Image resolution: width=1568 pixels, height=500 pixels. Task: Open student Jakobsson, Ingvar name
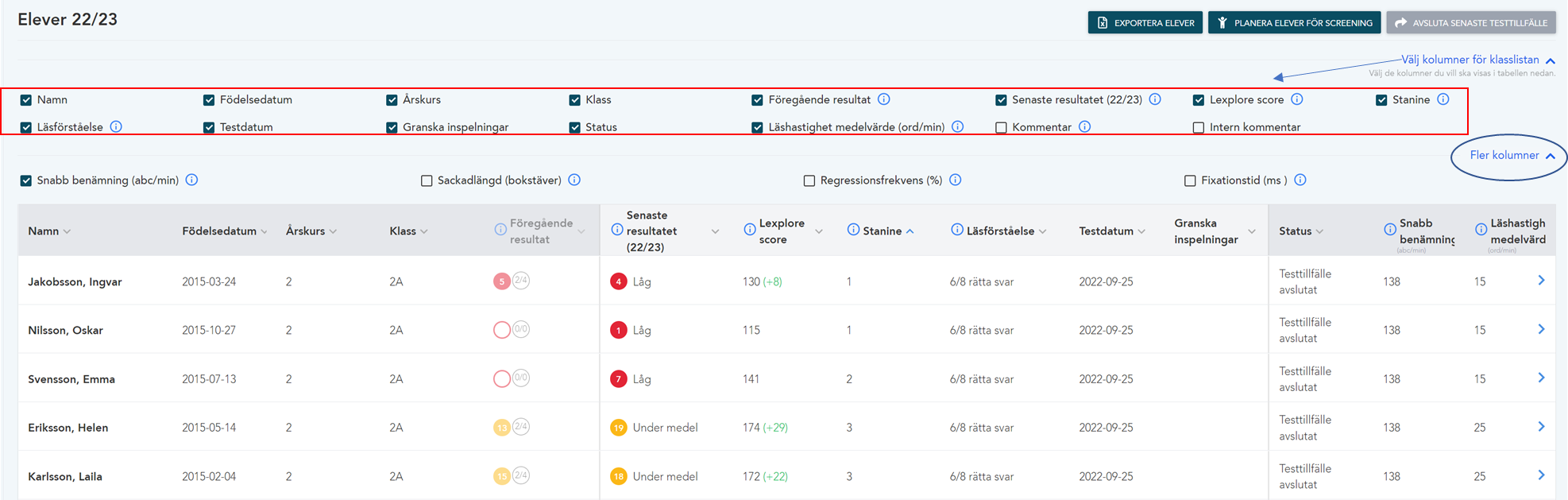point(75,281)
